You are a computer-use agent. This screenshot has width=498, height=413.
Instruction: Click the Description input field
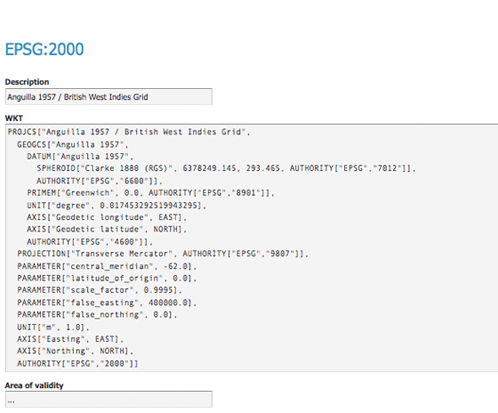(109, 97)
